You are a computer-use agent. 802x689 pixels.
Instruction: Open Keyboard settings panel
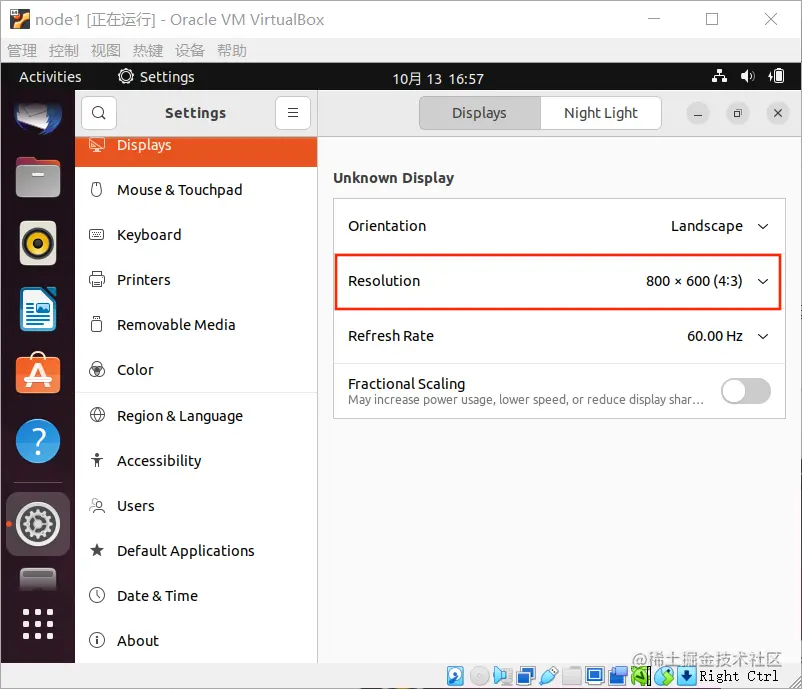[x=196, y=235]
